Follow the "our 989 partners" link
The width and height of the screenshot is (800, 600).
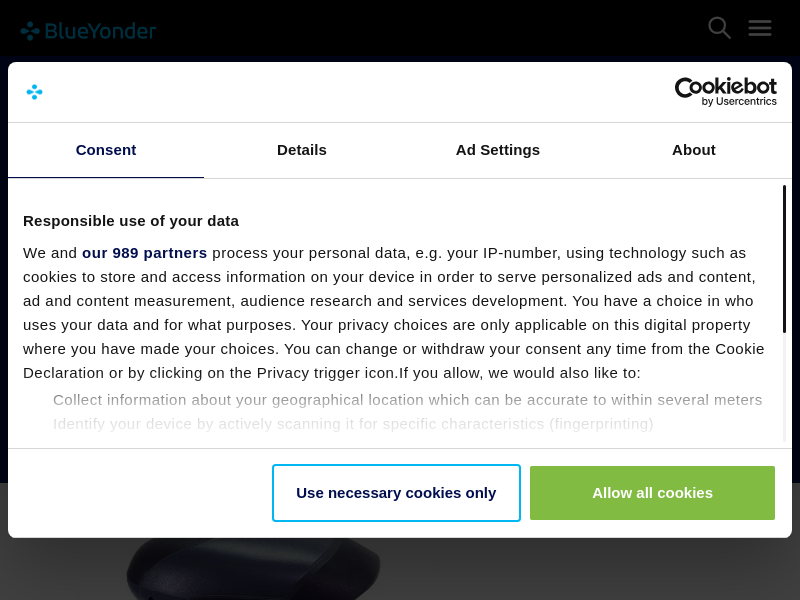tap(145, 253)
